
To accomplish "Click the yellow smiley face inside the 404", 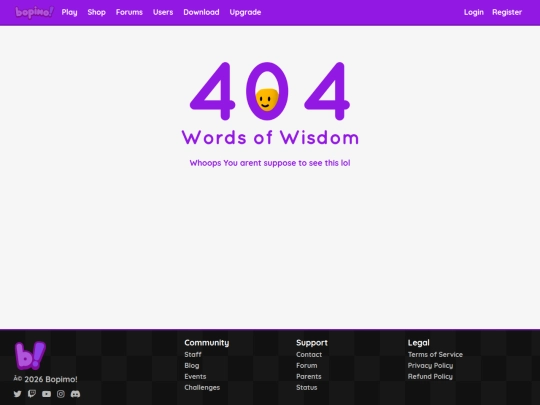I will point(267,100).
